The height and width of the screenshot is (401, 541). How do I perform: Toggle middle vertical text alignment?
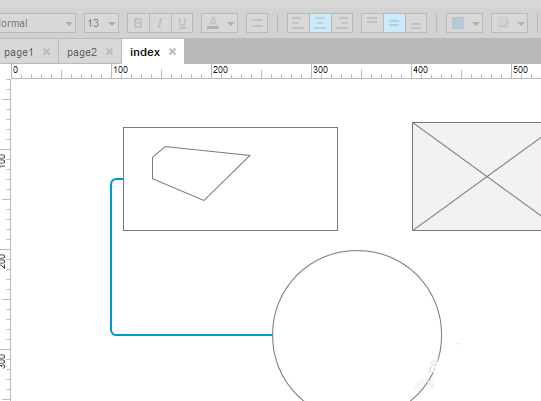coord(394,23)
